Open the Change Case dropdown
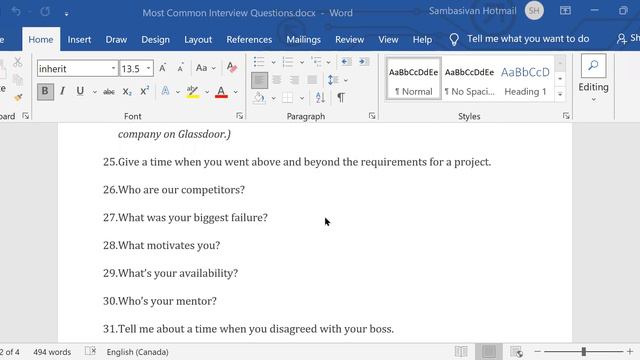The width and height of the screenshot is (640, 360). pyautogui.click(x=205, y=68)
